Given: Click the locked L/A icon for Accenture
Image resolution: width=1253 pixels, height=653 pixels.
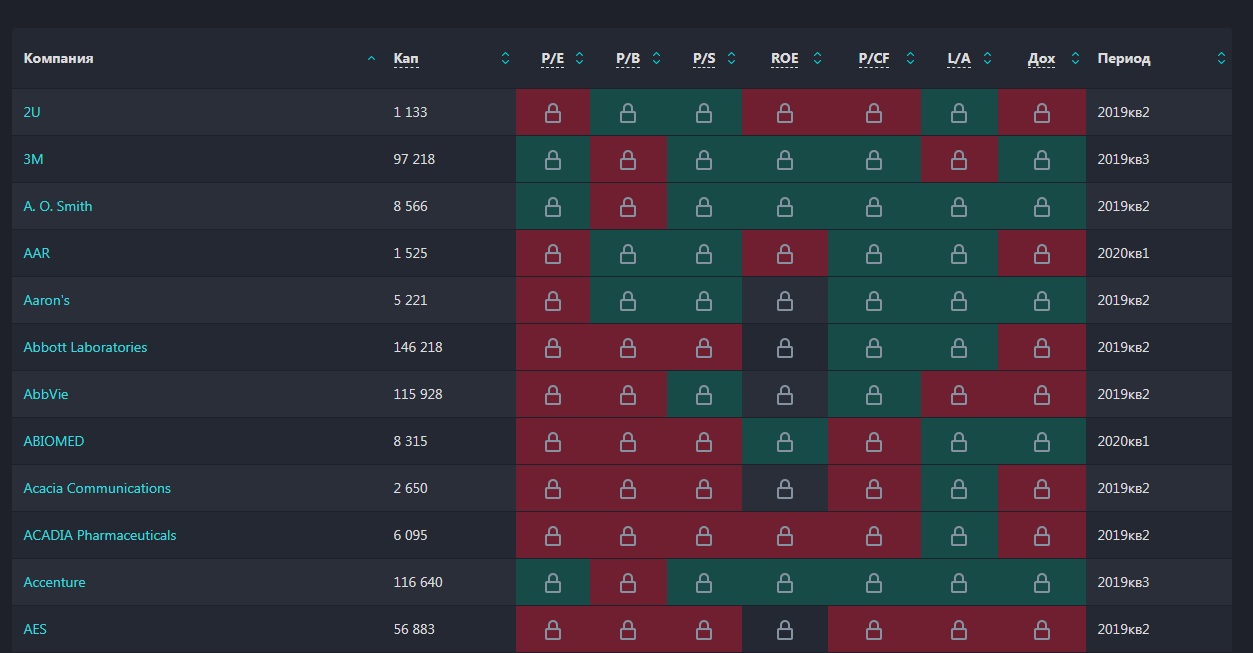Looking at the screenshot, I should click(959, 583).
